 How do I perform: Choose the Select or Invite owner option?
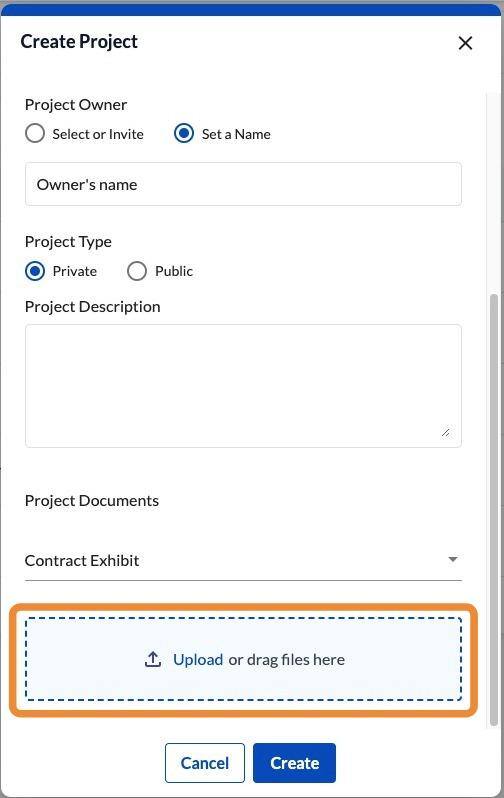35,134
